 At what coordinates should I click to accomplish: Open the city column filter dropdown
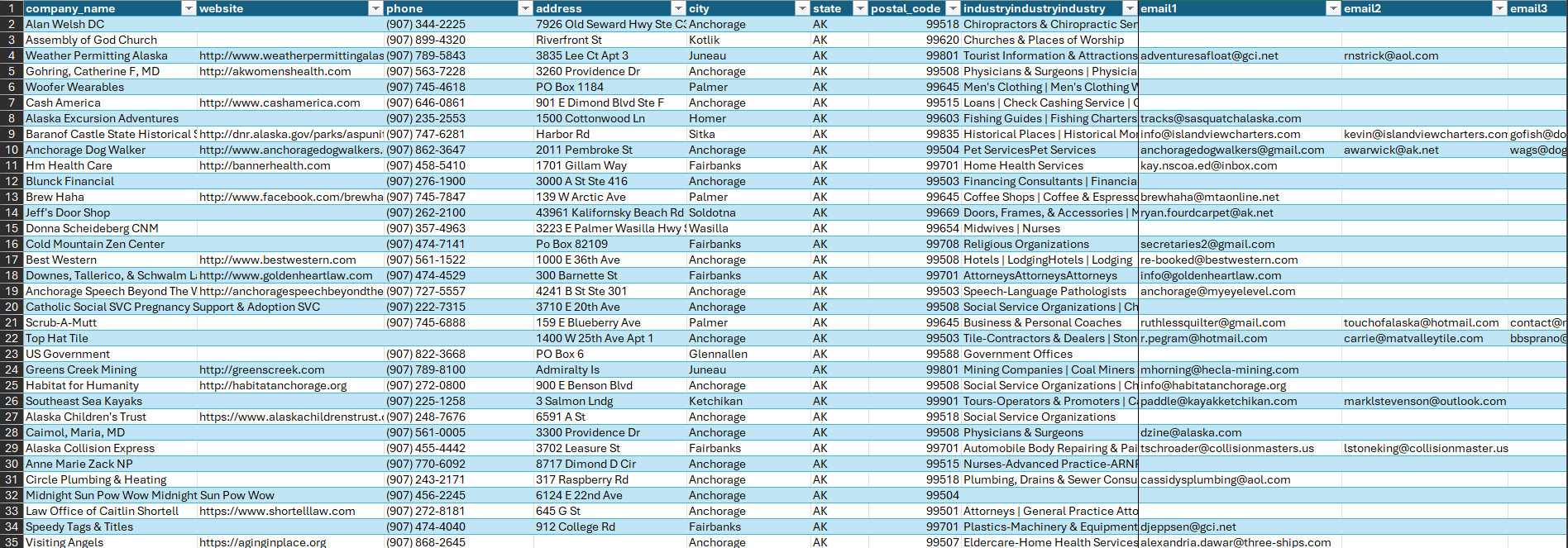[x=802, y=8]
